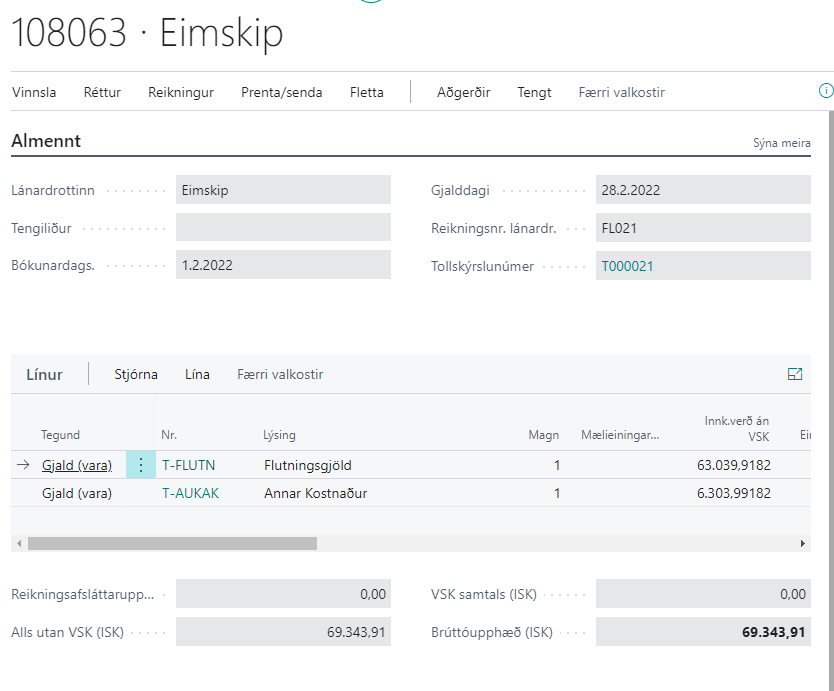Click the information icon at top right
Image resolution: width=834 pixels, height=691 pixels.
coord(826,91)
